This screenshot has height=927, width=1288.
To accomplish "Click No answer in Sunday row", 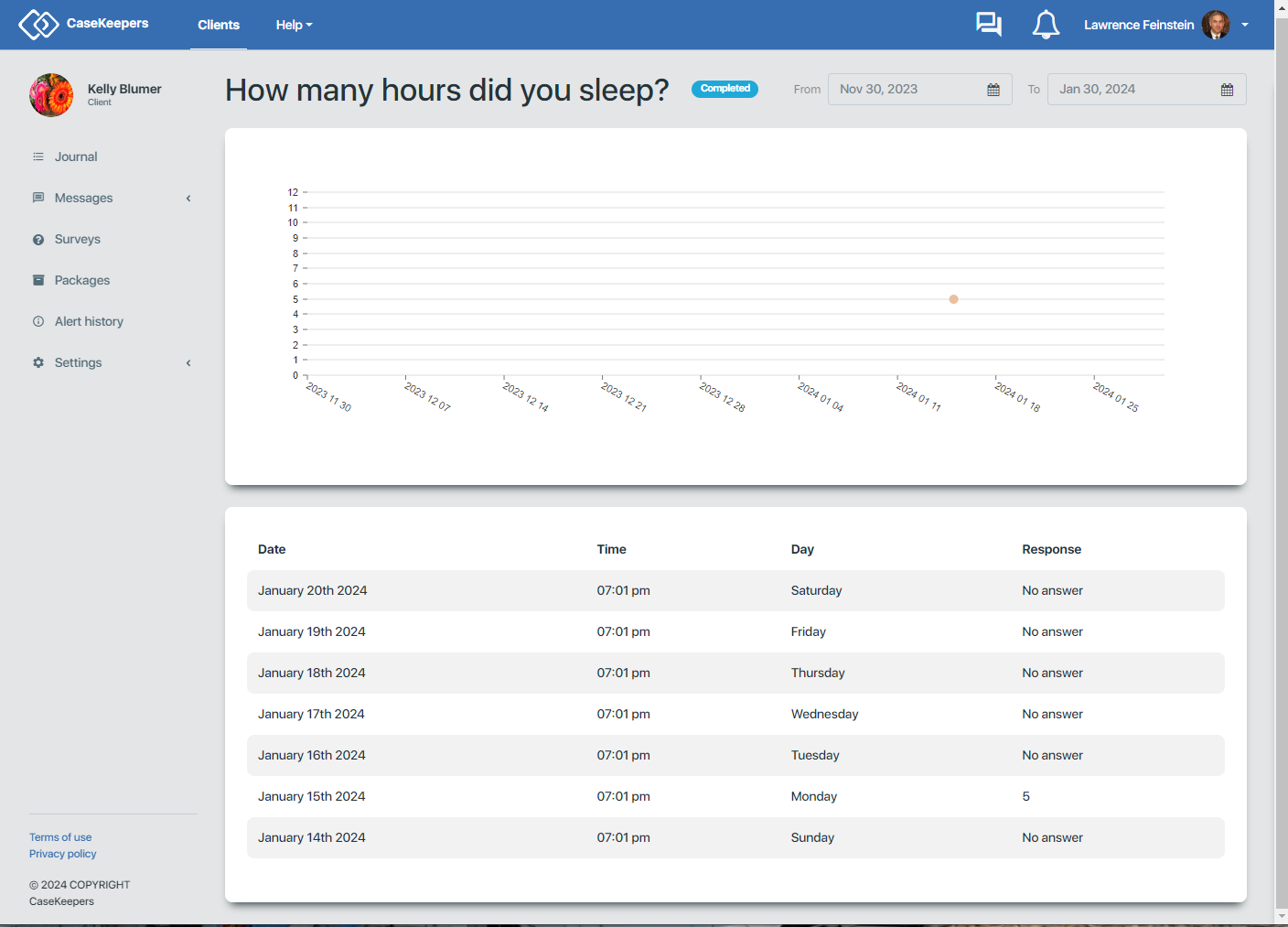I will click(1052, 837).
